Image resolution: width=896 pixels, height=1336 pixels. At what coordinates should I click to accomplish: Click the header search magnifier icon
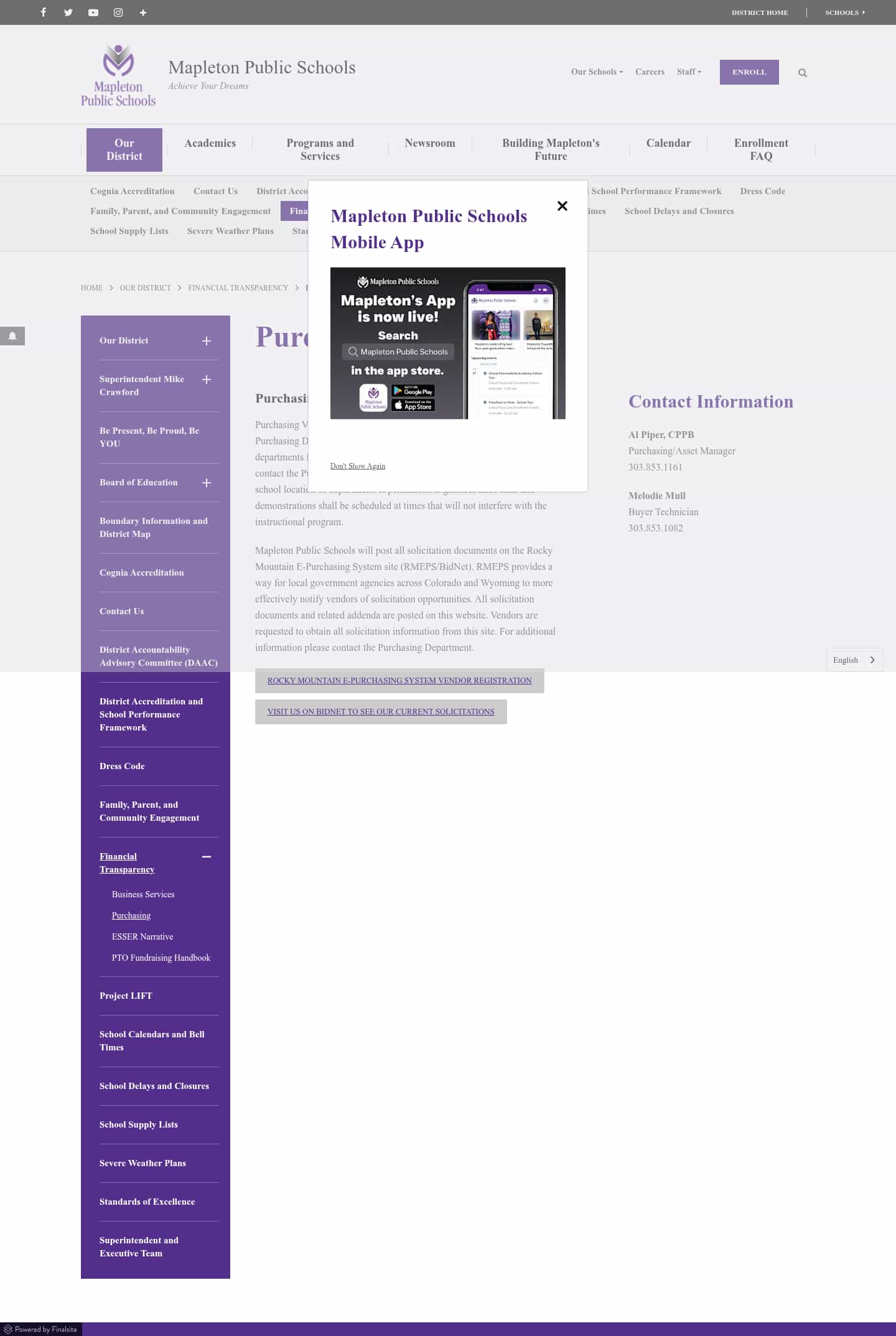pos(803,73)
